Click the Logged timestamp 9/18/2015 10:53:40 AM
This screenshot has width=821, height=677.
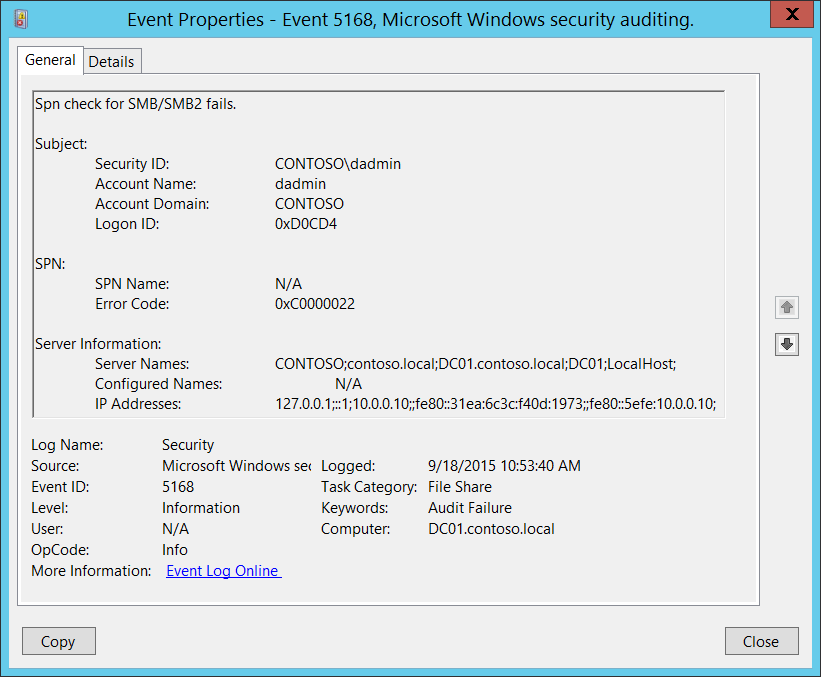coord(504,466)
